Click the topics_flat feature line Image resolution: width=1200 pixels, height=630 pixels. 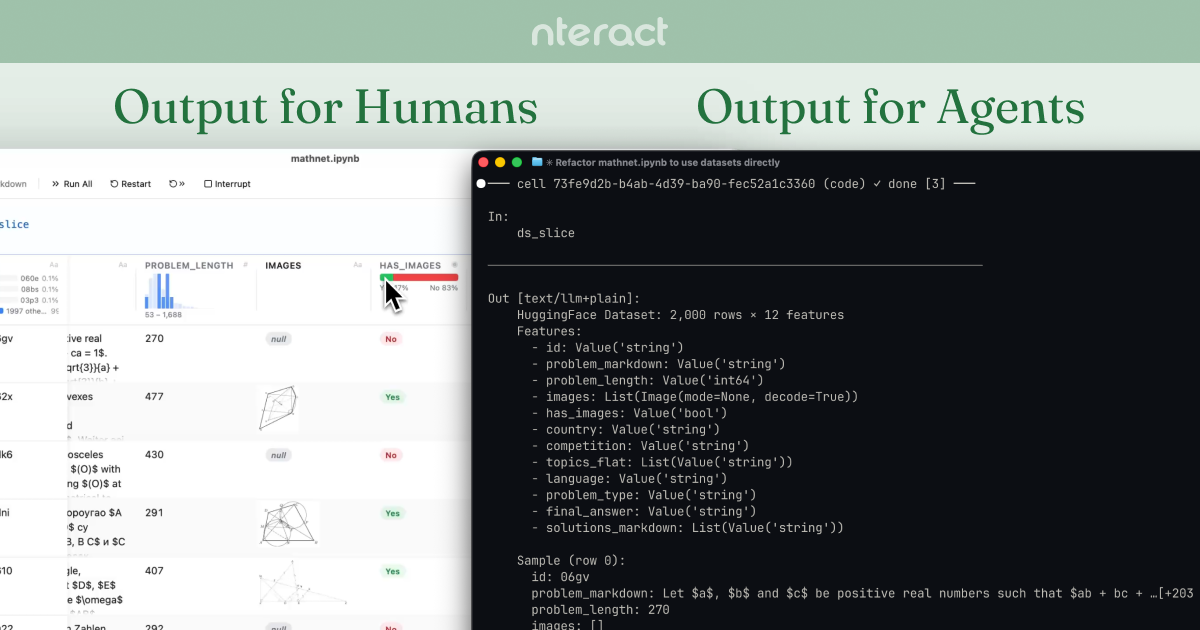click(662, 462)
